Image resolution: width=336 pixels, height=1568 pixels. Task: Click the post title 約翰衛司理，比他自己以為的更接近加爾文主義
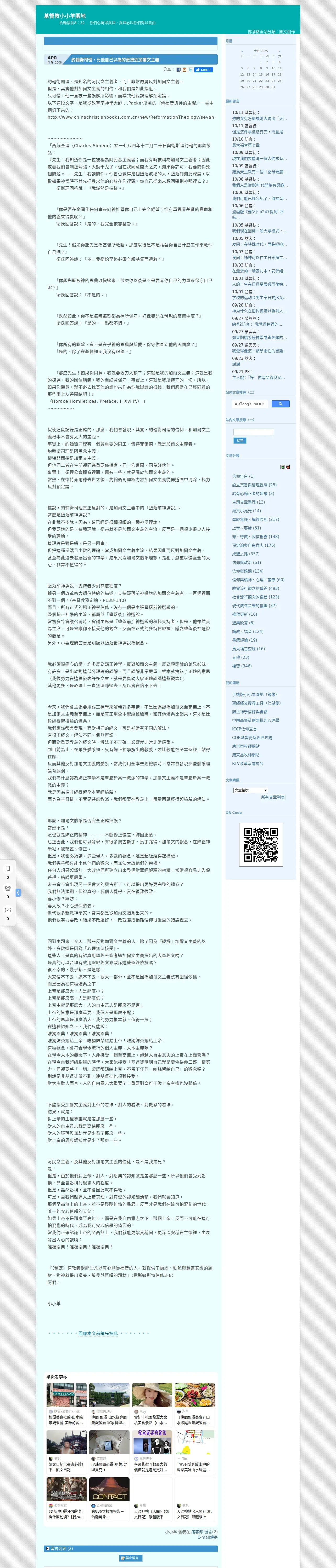(115, 60)
